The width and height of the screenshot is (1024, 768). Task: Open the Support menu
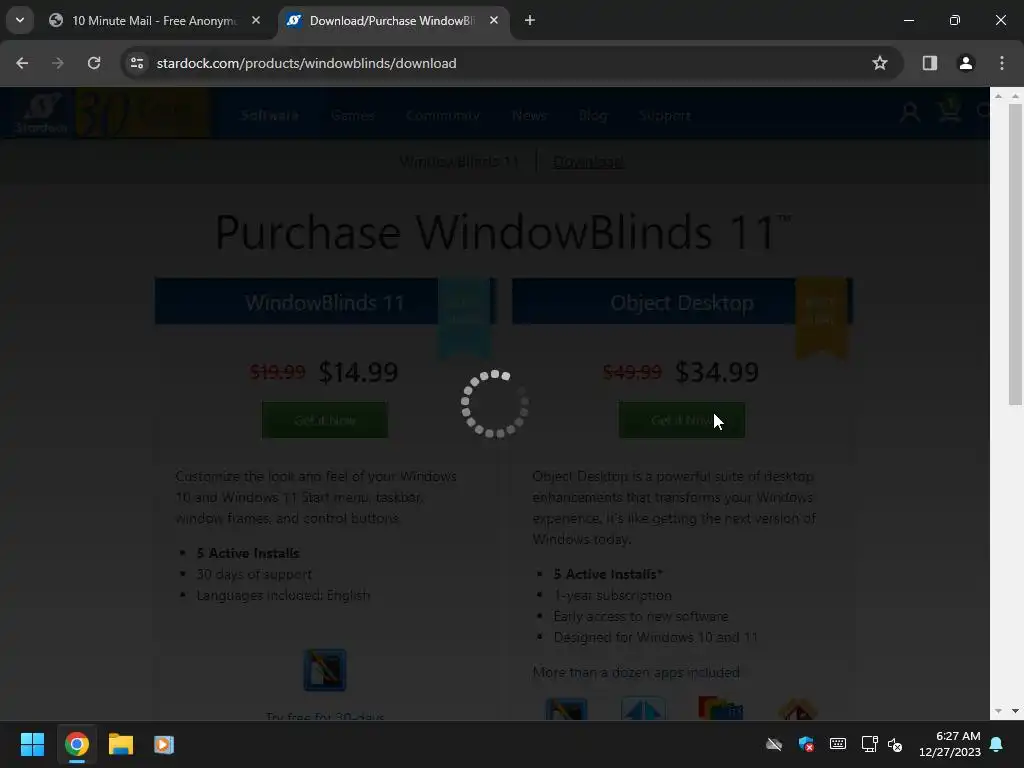click(665, 116)
